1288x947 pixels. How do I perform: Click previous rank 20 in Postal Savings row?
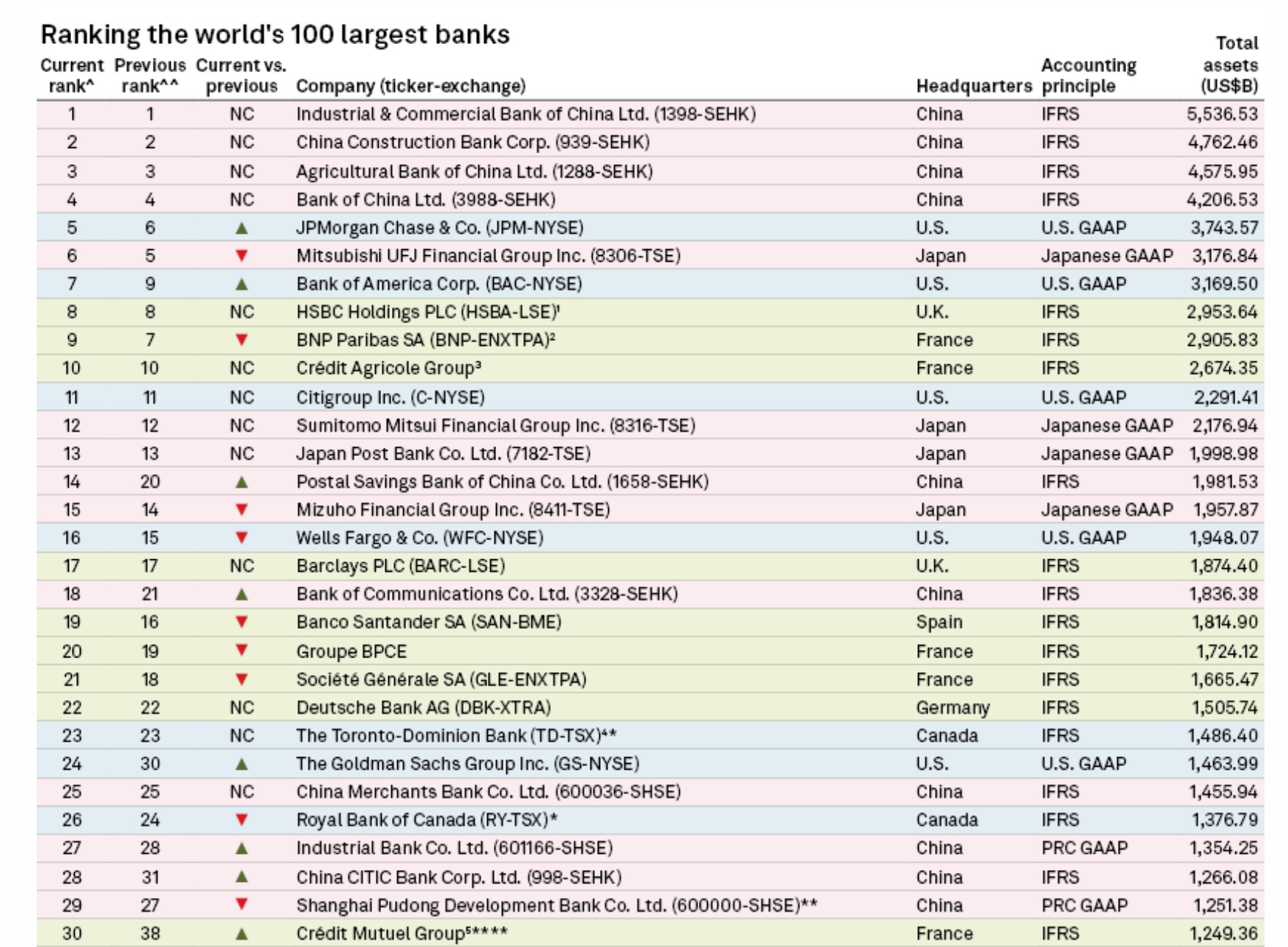click(x=150, y=482)
